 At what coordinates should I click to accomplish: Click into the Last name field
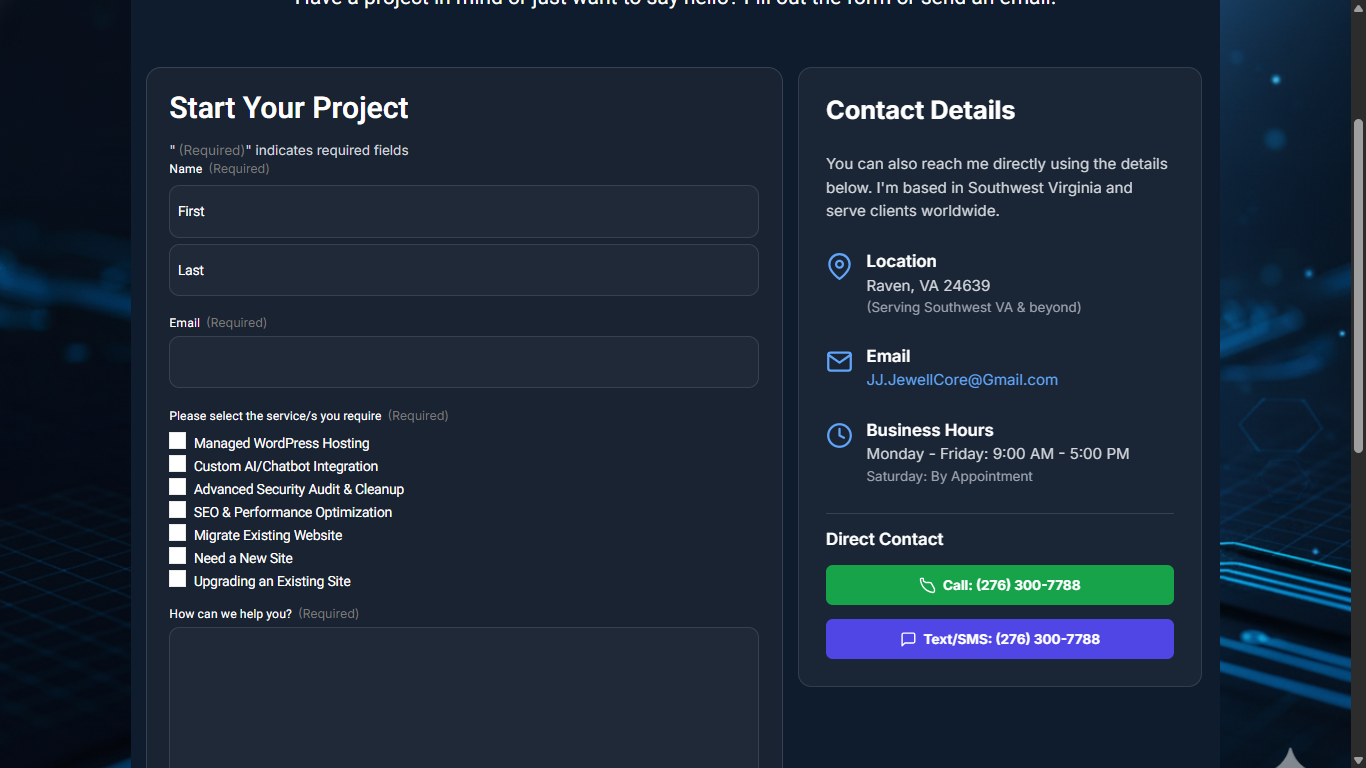point(463,270)
